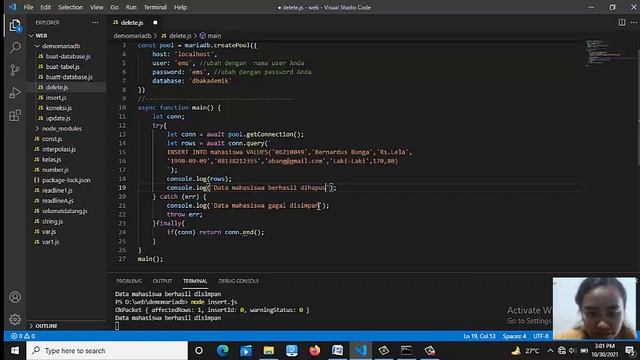Show hidden system tray icons chevron
Viewport: 640px width, 360px height.
coord(550,351)
